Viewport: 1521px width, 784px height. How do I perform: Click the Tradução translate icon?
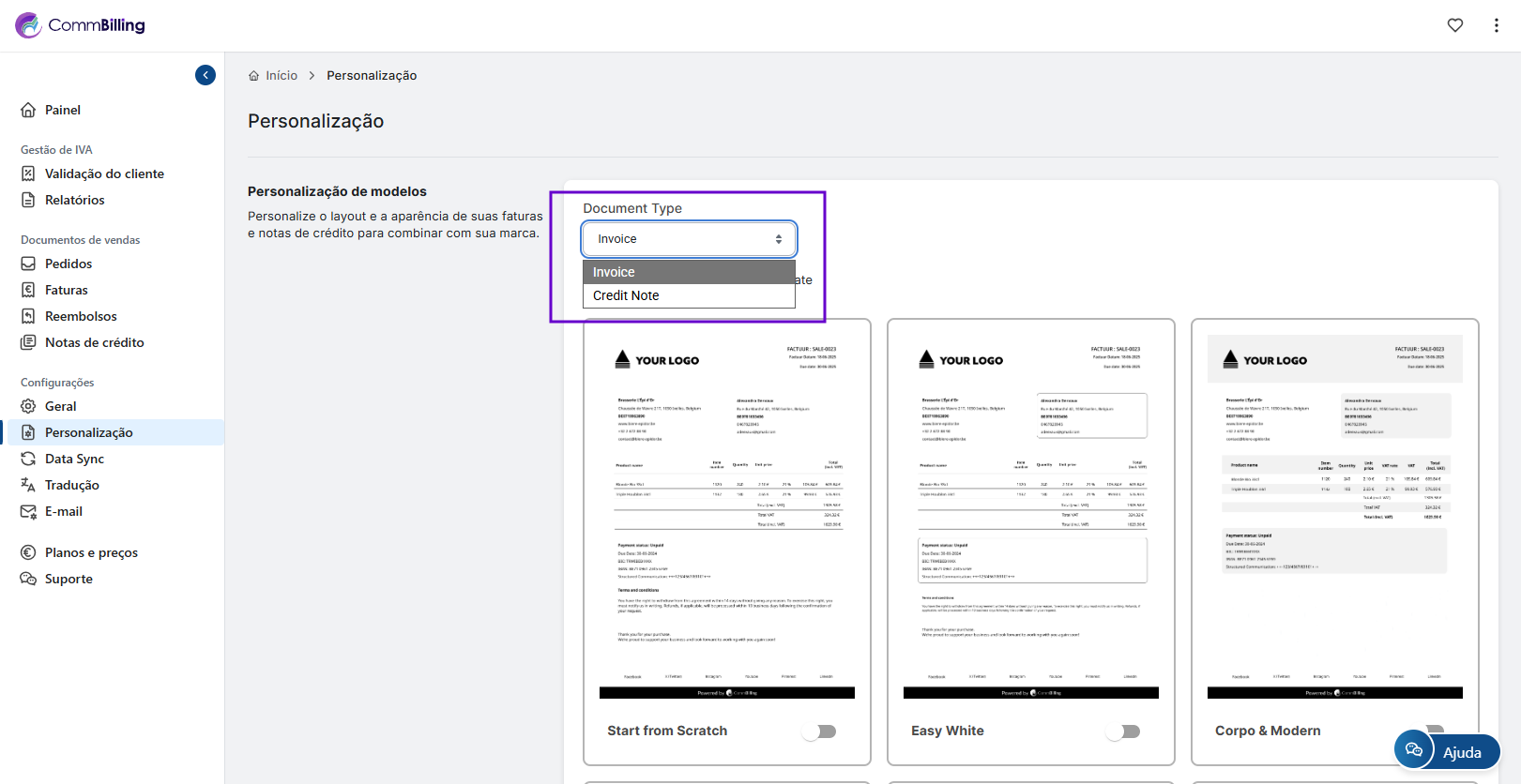click(x=29, y=485)
